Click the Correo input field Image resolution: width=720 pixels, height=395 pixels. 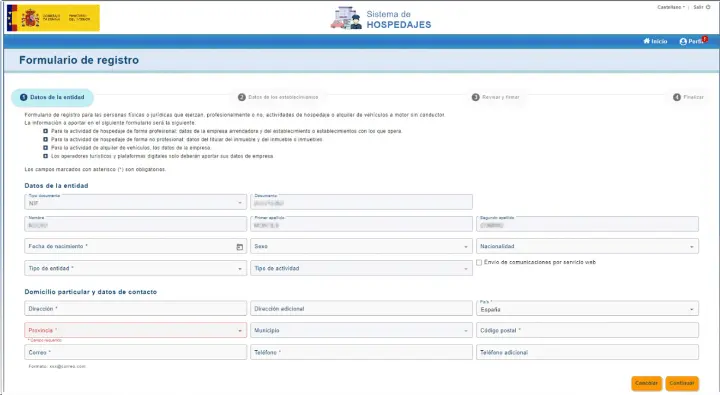135,352
